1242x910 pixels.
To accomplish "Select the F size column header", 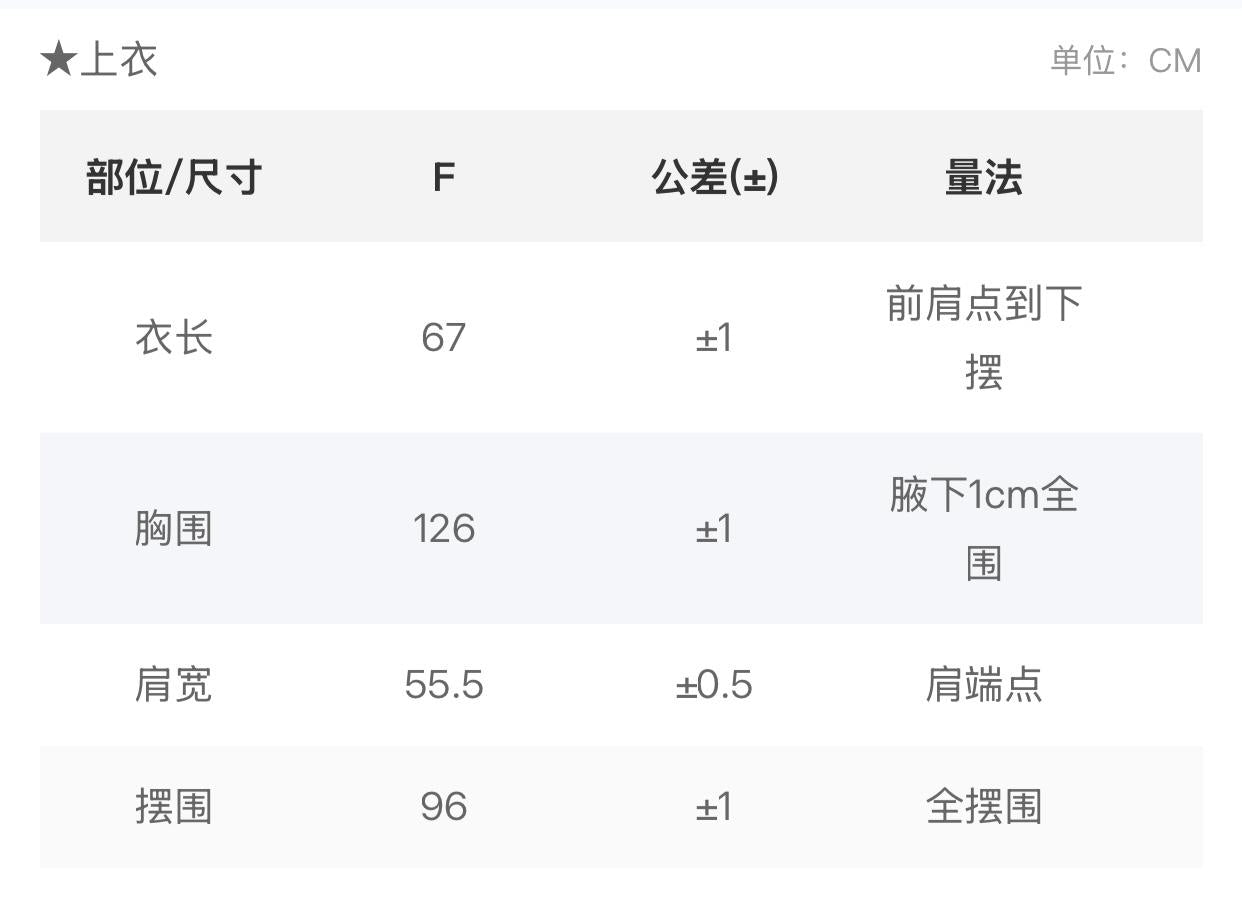I will (x=443, y=178).
